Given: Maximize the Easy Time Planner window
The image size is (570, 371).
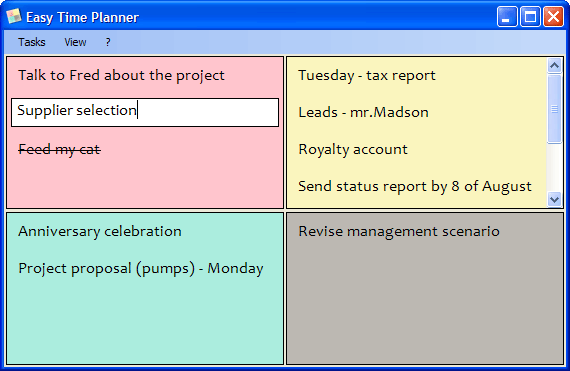Looking at the screenshot, I should point(530,17).
